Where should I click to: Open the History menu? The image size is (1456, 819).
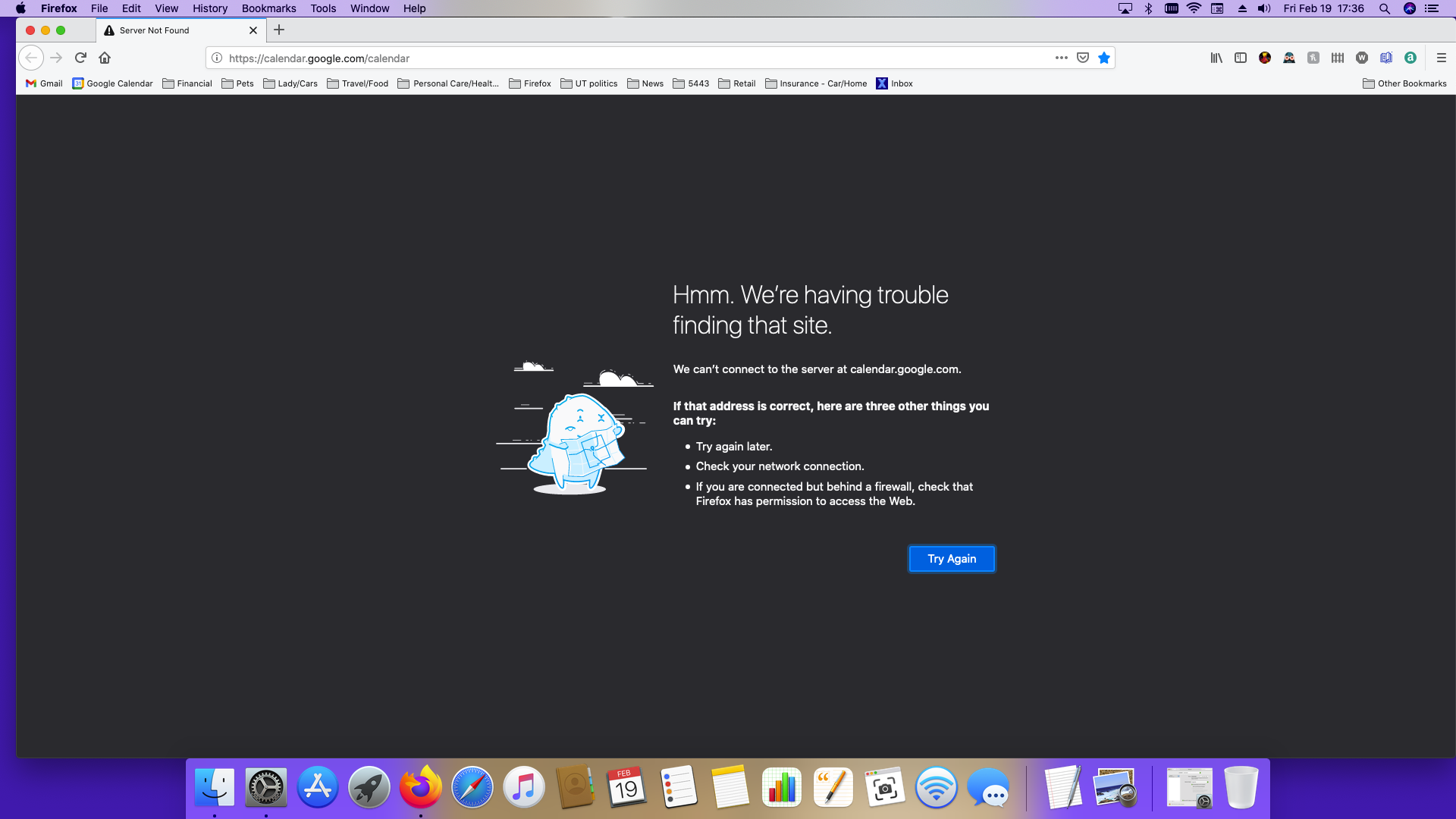(x=210, y=8)
